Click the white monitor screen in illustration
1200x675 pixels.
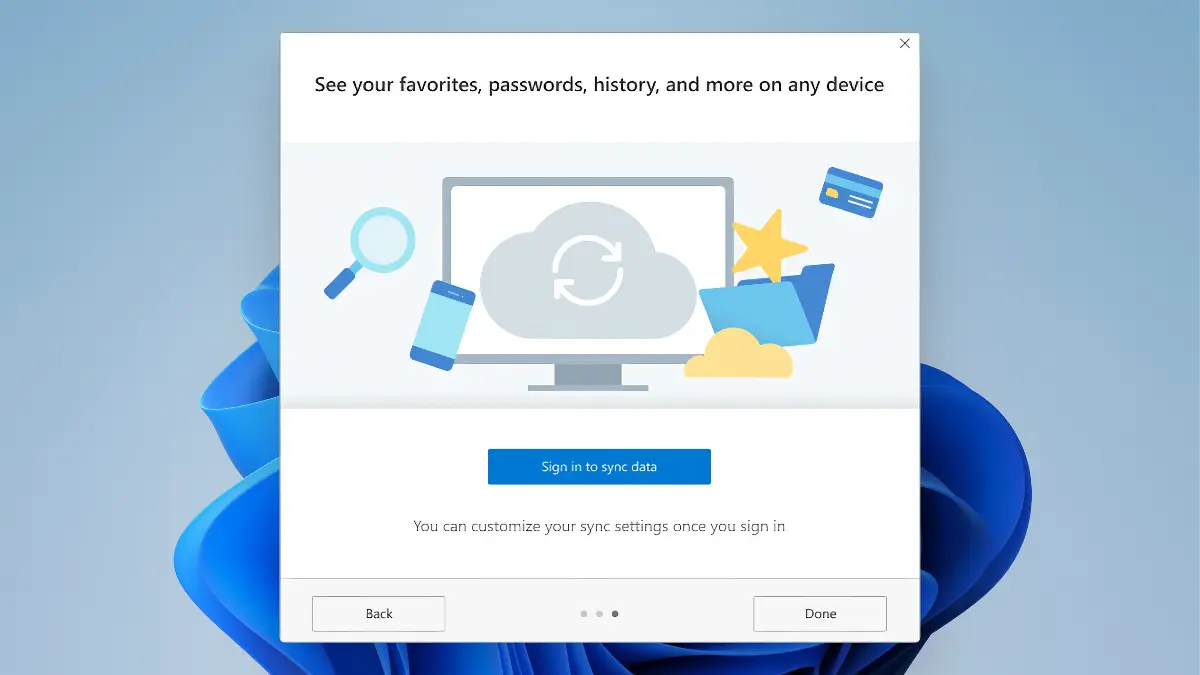tap(588, 270)
